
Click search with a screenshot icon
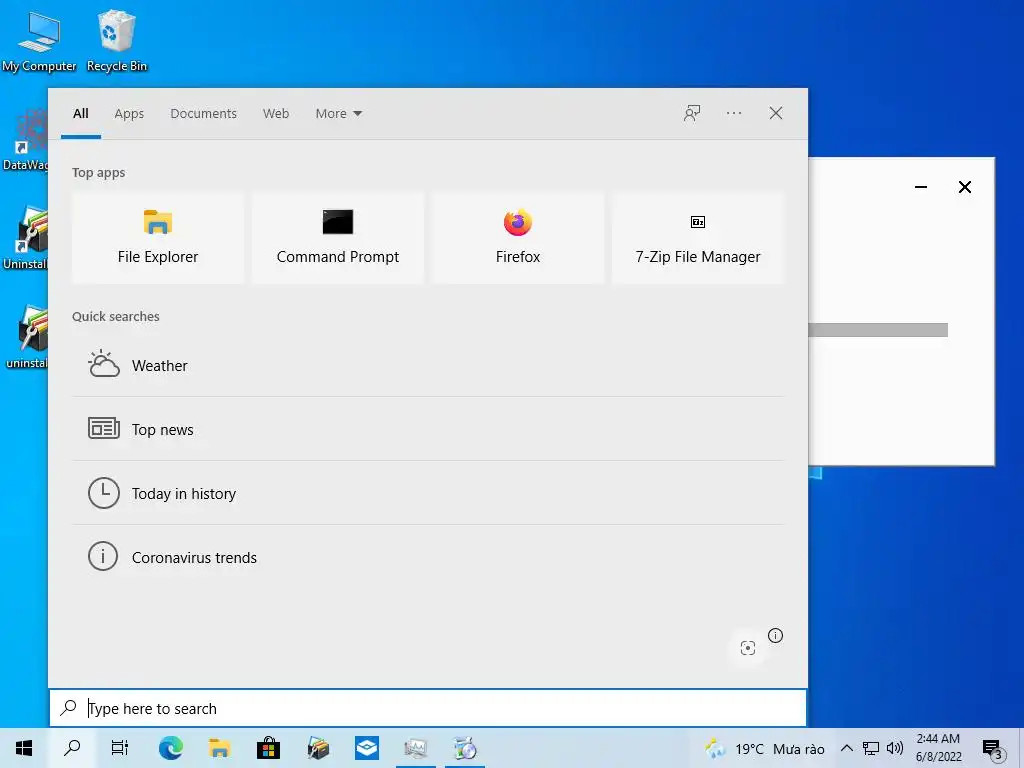tap(748, 648)
